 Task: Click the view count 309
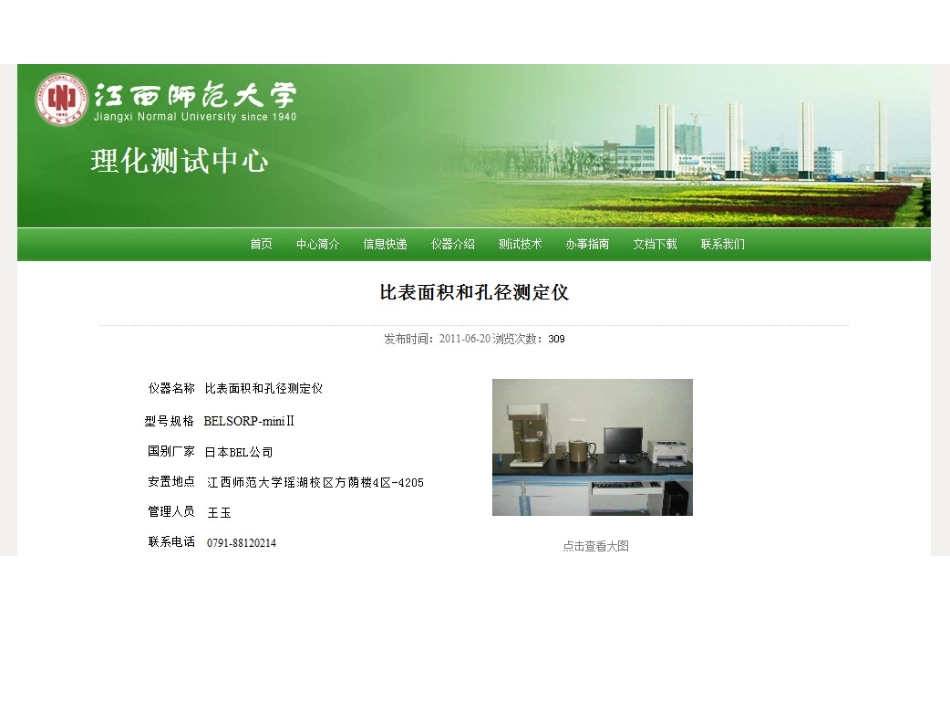point(556,339)
